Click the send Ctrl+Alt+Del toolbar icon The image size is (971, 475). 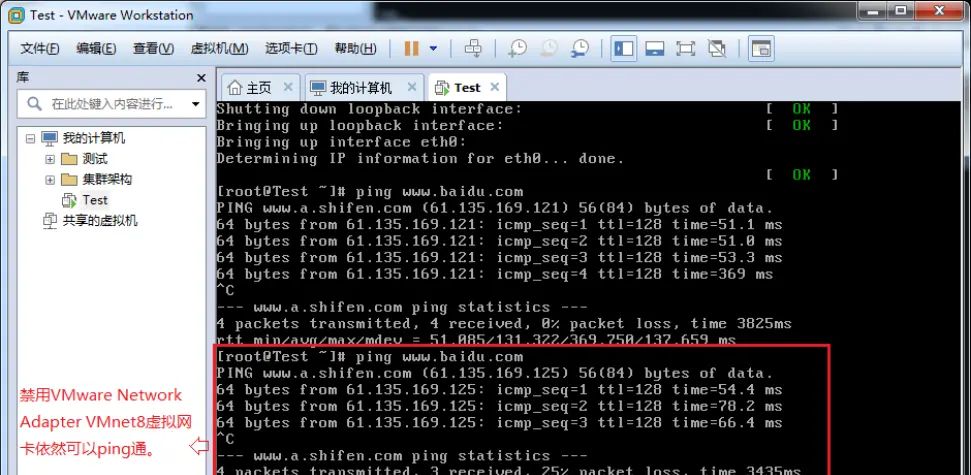coord(473,48)
